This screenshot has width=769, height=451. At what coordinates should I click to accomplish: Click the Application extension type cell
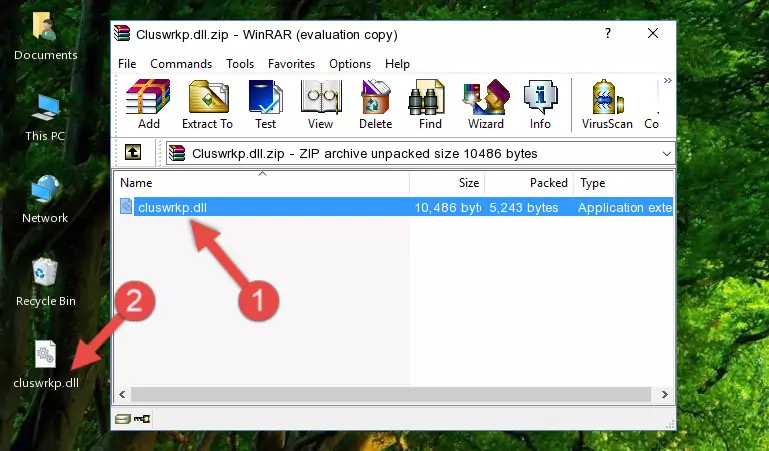pos(625,208)
